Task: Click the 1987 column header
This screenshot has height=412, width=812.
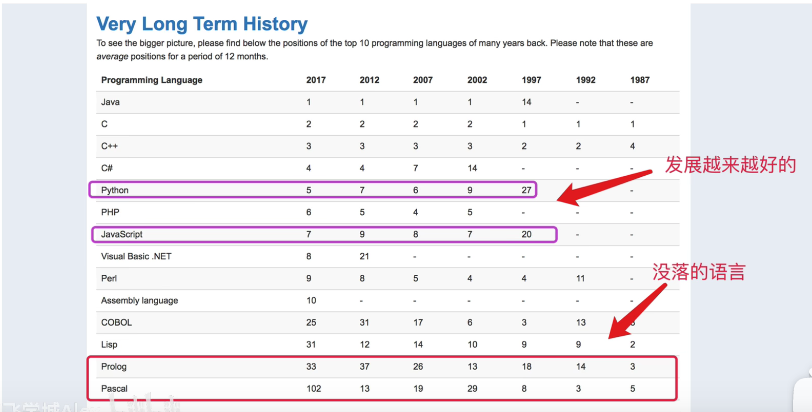Action: click(640, 80)
